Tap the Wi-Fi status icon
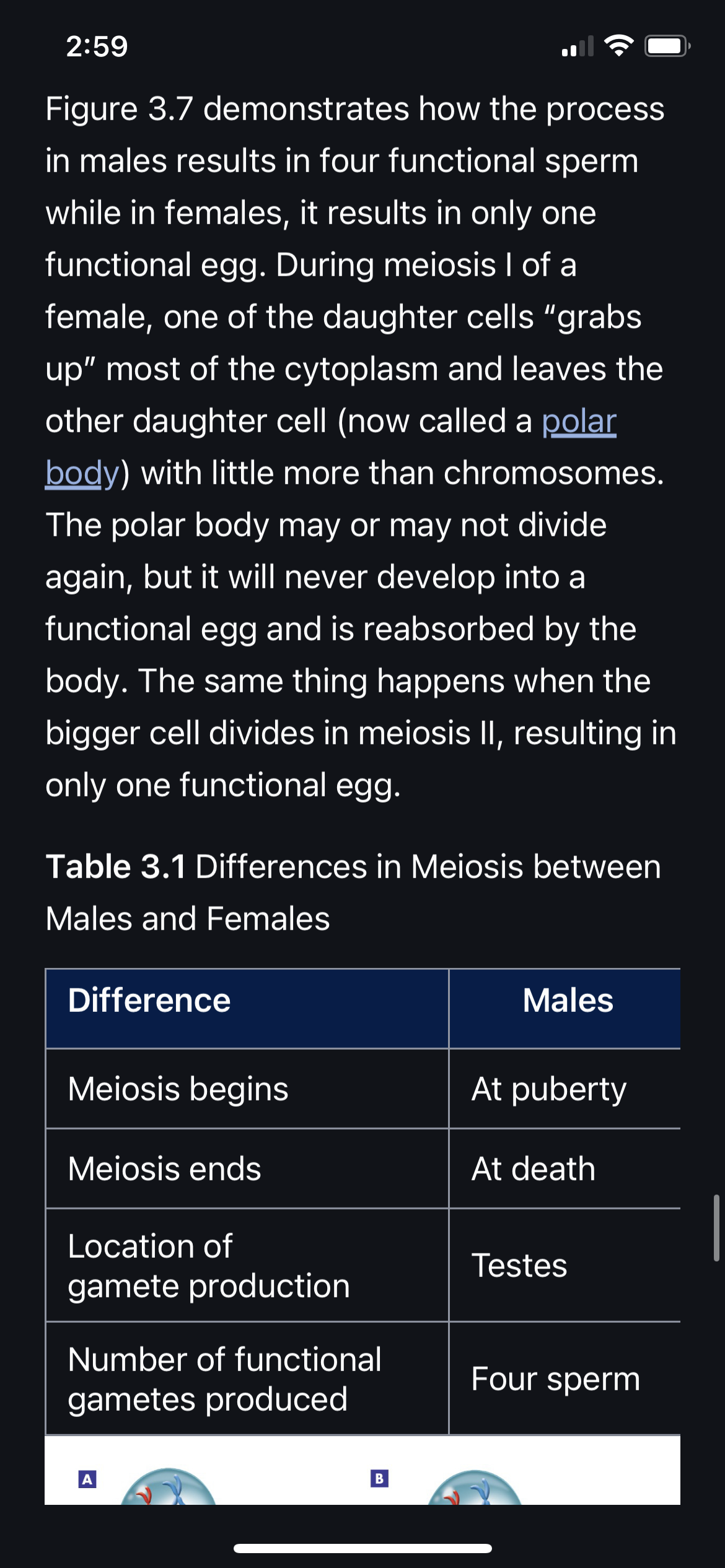The image size is (725, 1568). pyautogui.click(x=618, y=46)
